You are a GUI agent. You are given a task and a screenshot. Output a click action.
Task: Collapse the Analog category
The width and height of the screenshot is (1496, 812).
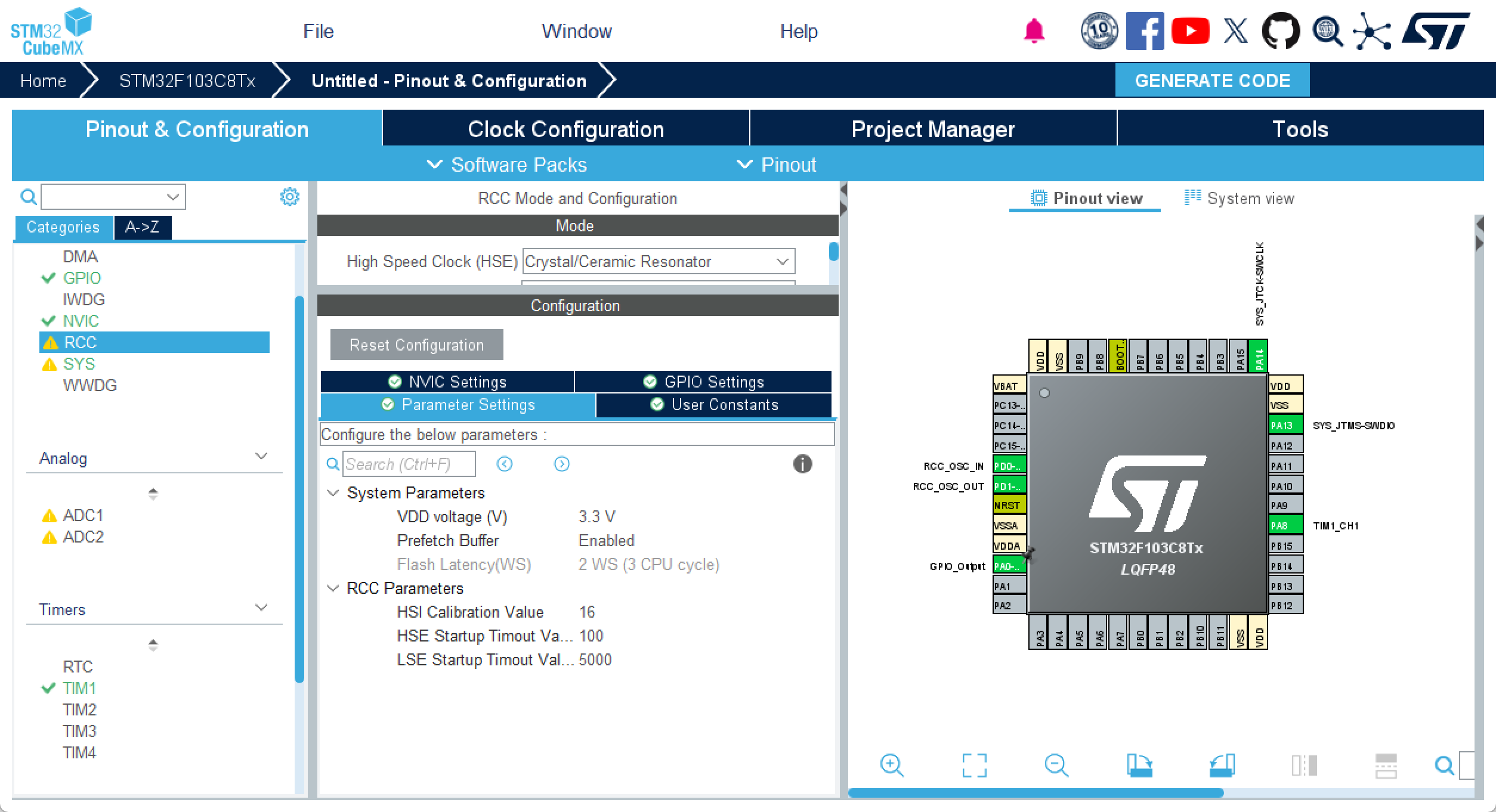point(261,457)
